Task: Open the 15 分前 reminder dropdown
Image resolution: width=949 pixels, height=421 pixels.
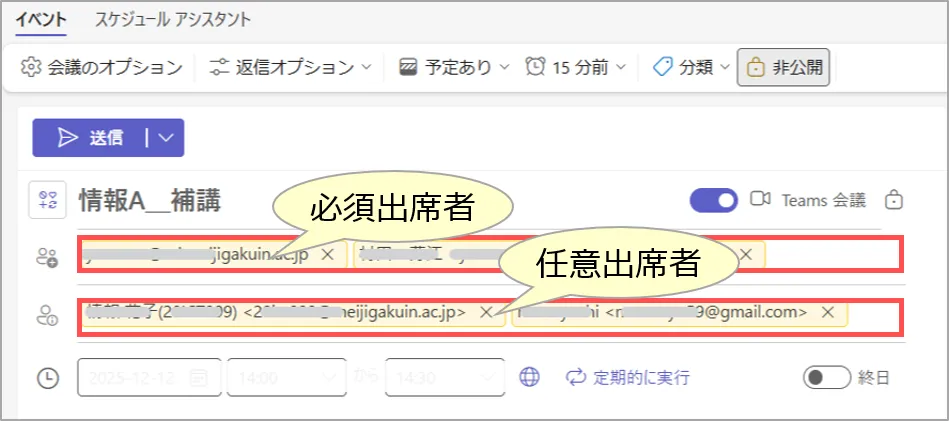Action: [x=576, y=68]
